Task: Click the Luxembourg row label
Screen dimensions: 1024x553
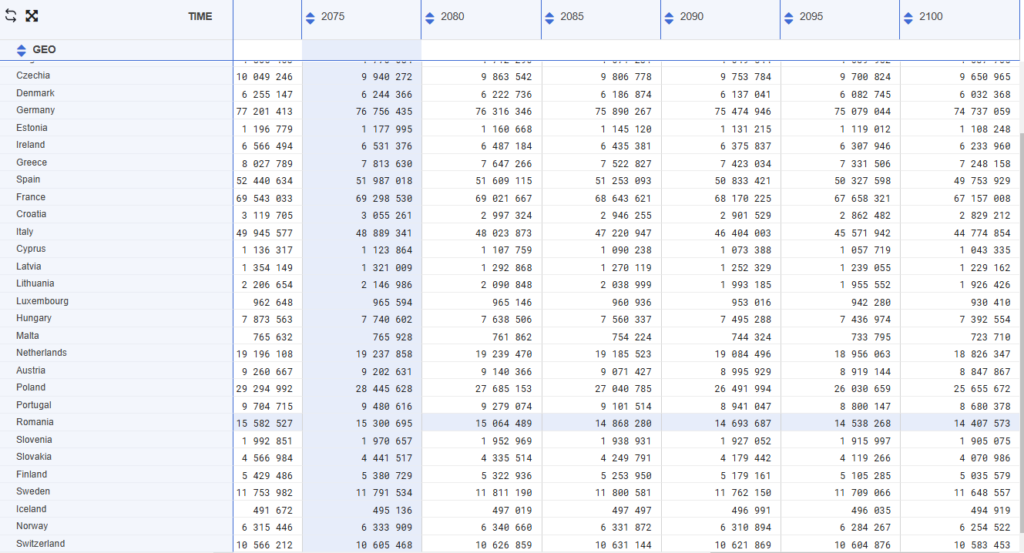Action: coord(42,301)
